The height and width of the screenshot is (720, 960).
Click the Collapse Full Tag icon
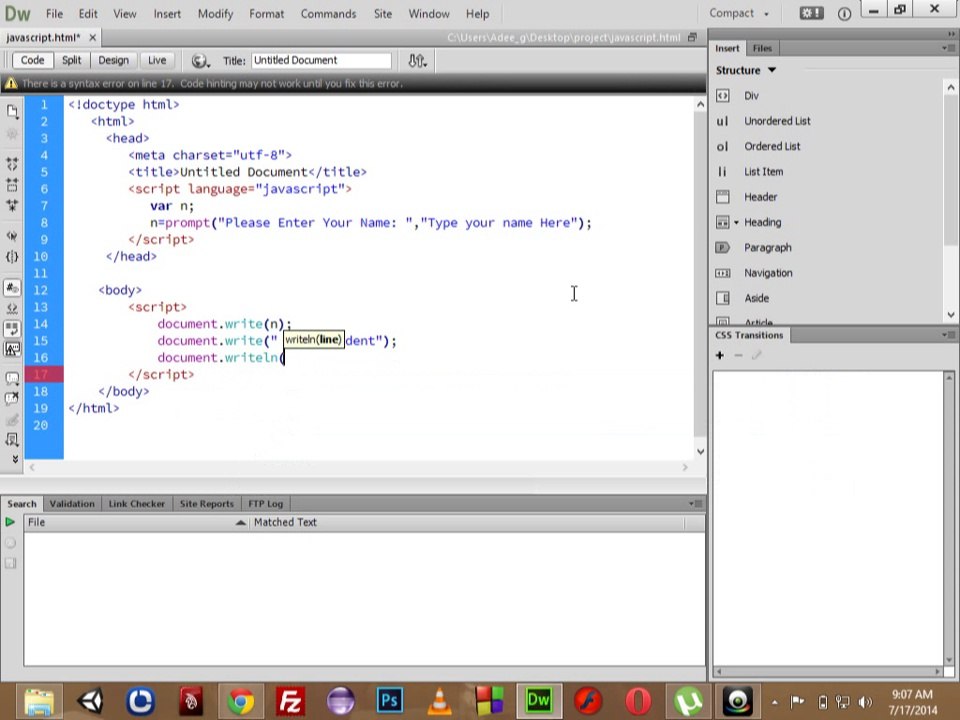pyautogui.click(x=12, y=163)
